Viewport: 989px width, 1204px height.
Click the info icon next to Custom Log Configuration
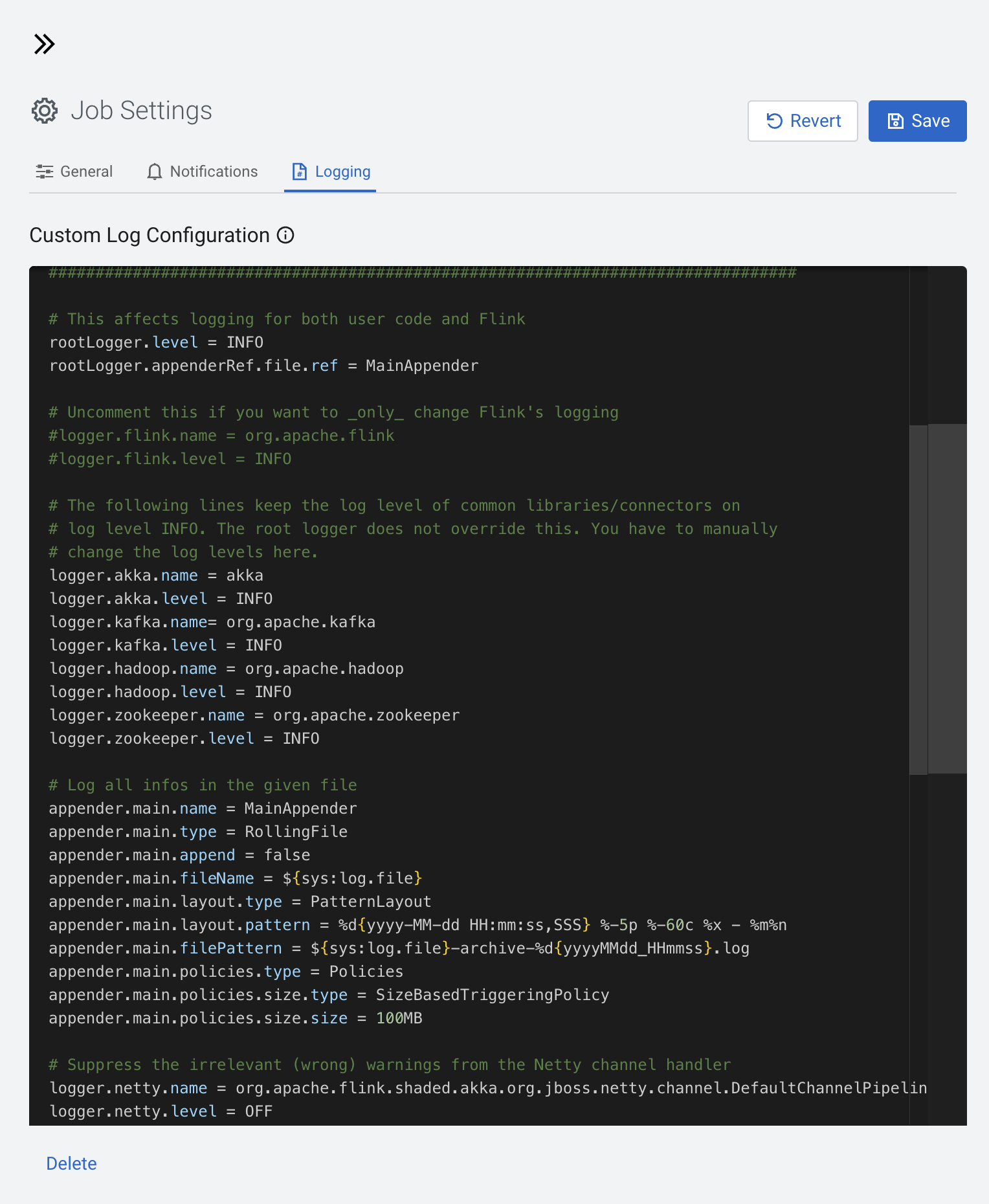[x=285, y=235]
